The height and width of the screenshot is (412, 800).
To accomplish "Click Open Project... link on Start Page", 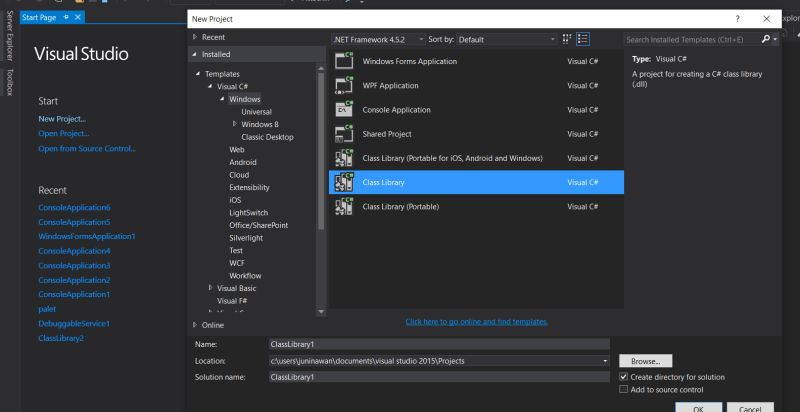I will pos(64,134).
